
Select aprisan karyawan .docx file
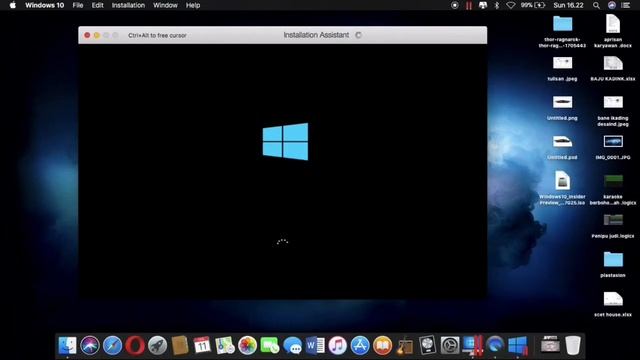613,24
